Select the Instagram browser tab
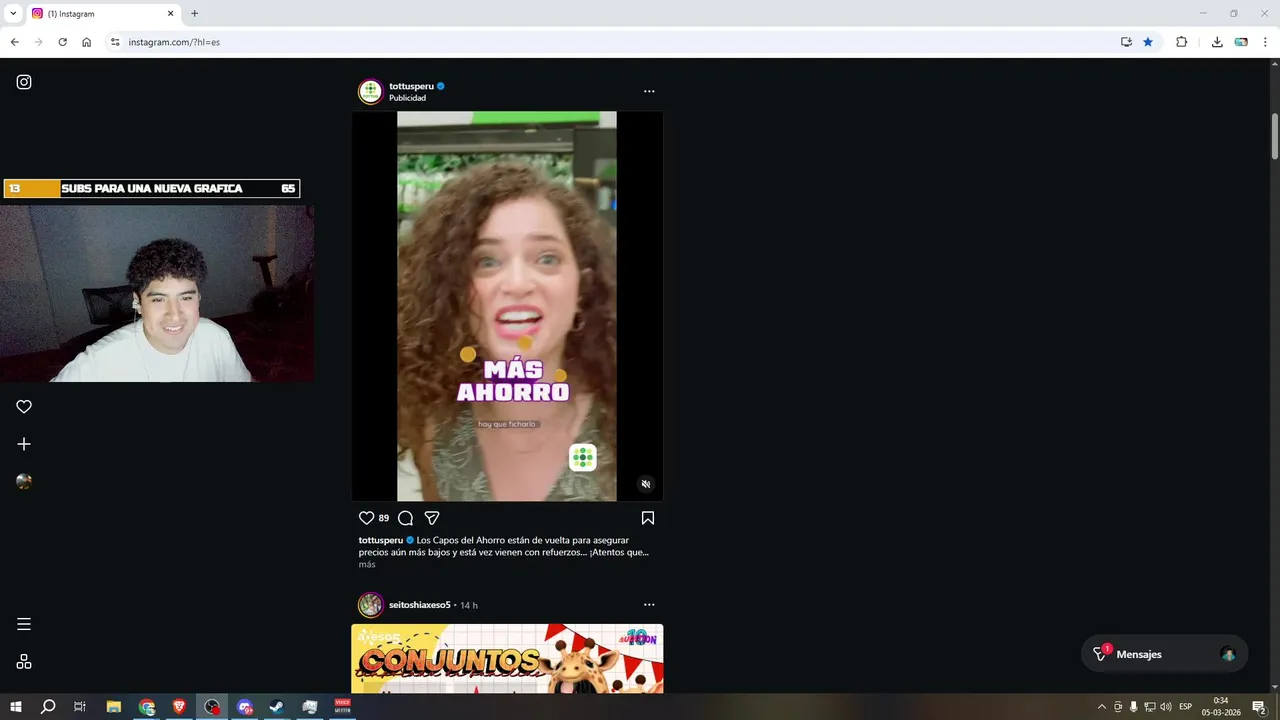The image size is (1280, 720). 103,14
